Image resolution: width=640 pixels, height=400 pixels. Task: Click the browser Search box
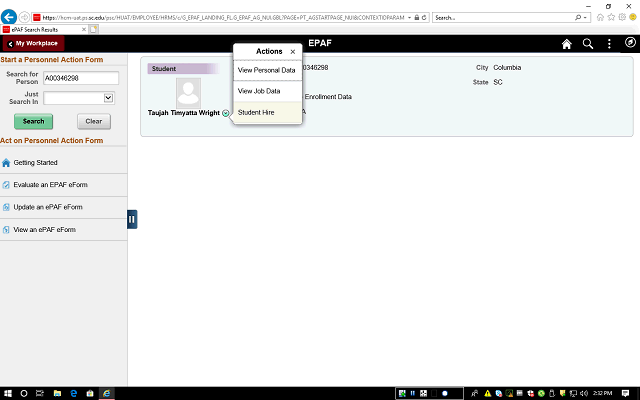[x=504, y=18]
